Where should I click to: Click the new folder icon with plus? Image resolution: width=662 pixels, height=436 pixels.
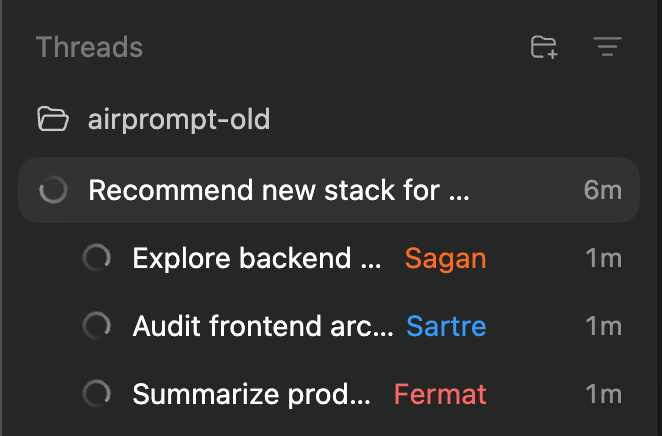point(544,47)
